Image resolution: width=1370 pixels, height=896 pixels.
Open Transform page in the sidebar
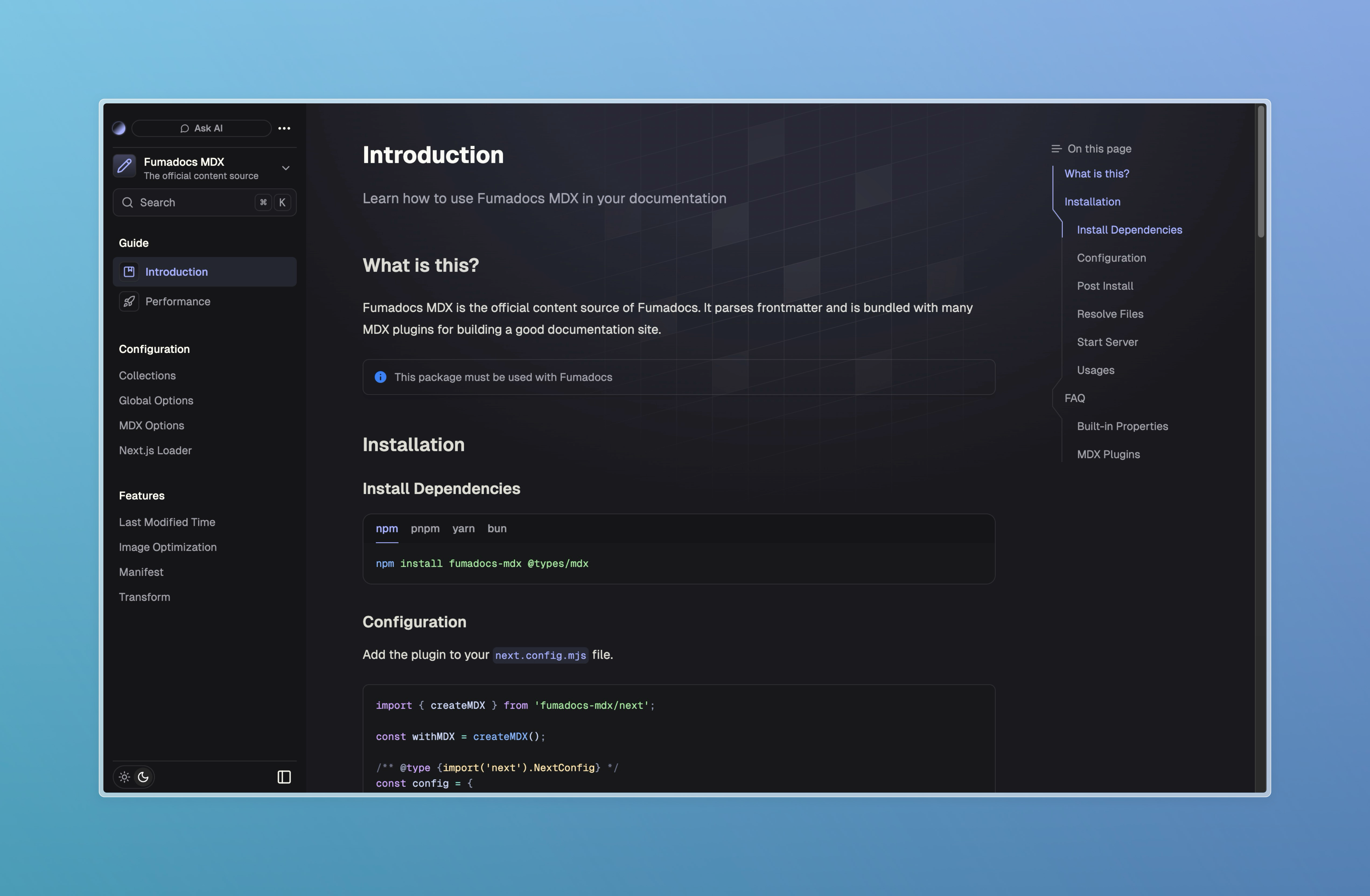pyautogui.click(x=145, y=597)
